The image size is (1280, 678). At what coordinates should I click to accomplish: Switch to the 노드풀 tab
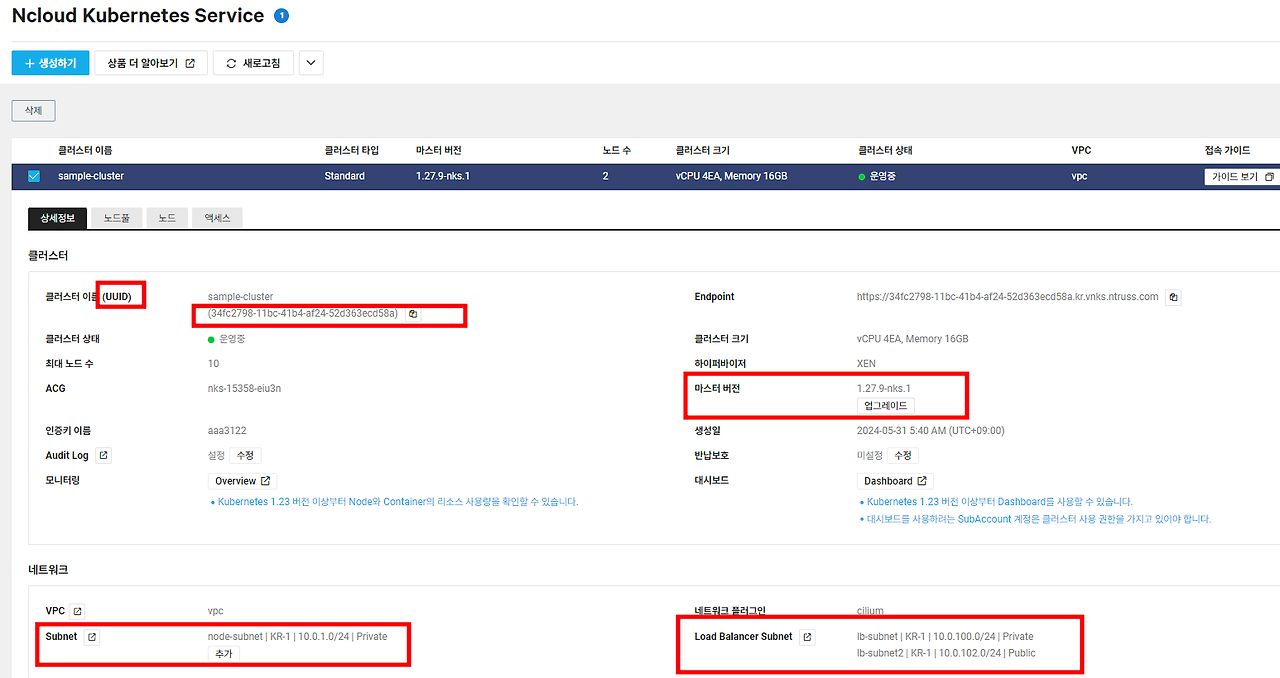[116, 217]
